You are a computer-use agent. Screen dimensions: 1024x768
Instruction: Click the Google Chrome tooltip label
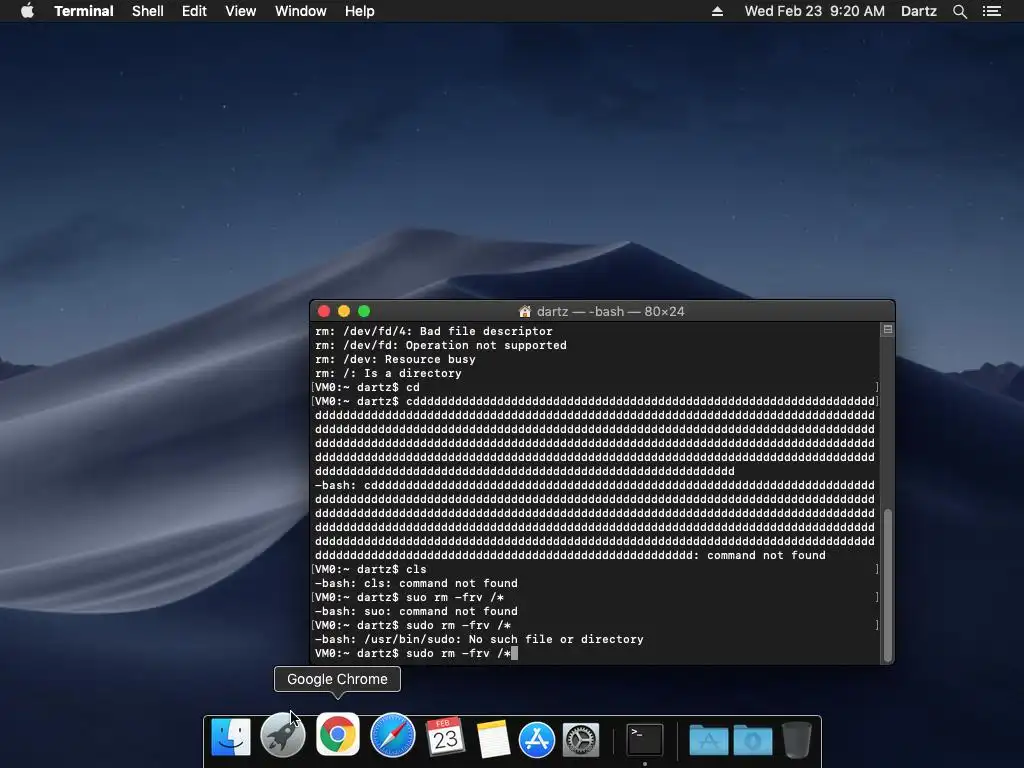(x=338, y=679)
